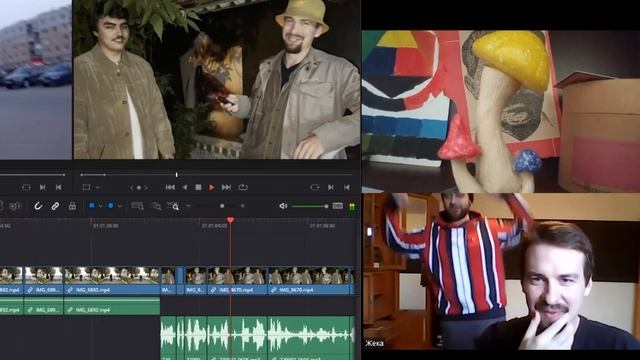Click Custom Zoom magnifier icon
Screen dimensions: 640x360
(x=173, y=206)
